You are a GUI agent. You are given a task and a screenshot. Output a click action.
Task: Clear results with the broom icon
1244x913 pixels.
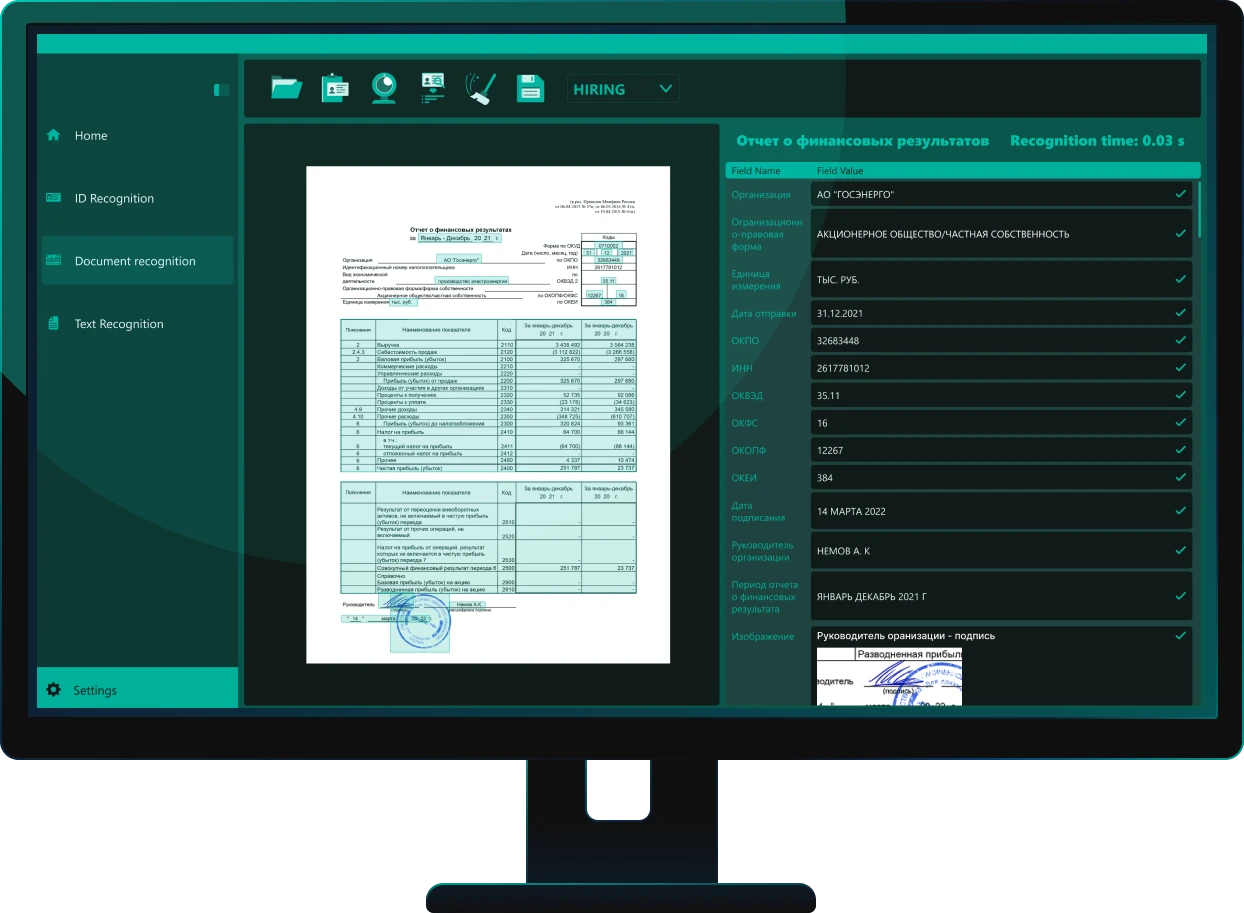coord(481,88)
